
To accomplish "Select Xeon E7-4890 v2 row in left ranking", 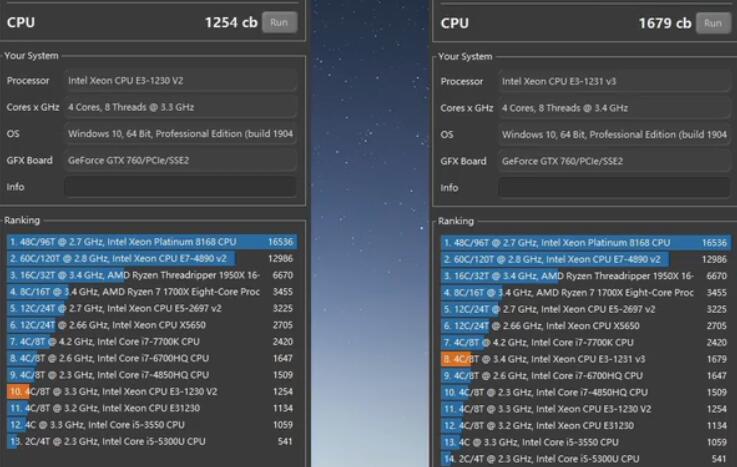I will click(x=151, y=258).
